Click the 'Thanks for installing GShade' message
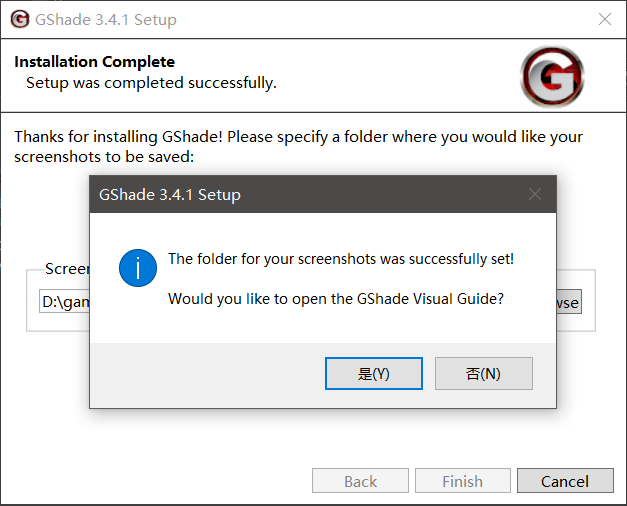 [x=298, y=146]
